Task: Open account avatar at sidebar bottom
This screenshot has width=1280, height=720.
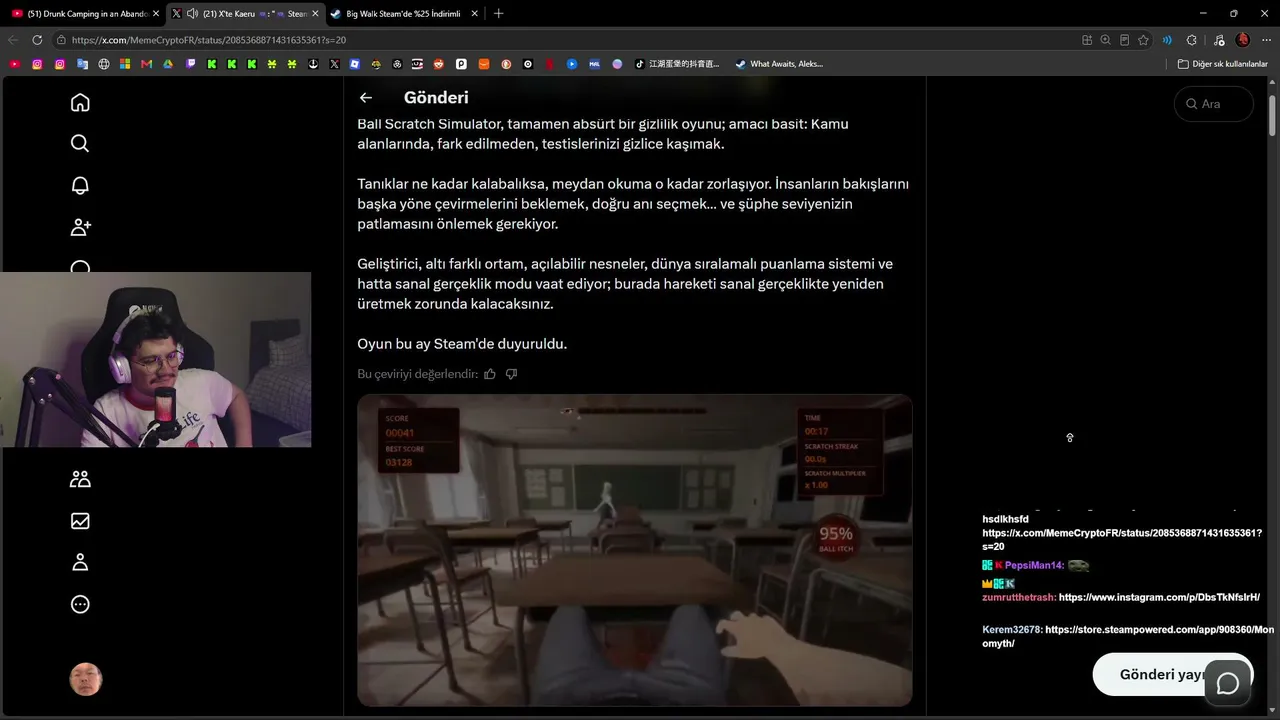Action: coord(86,680)
